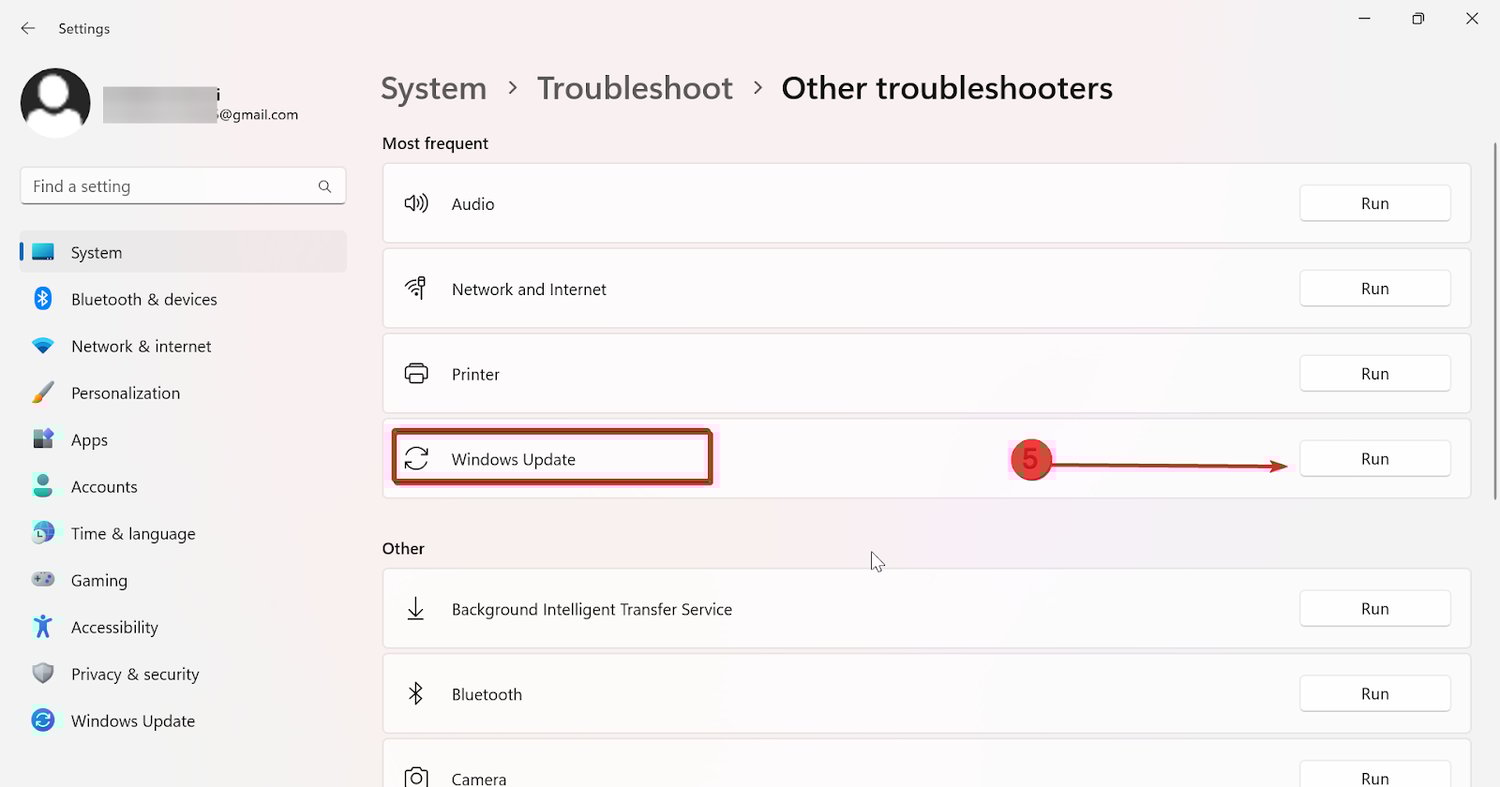
Task: Click the gmail.com account email text
Action: click(x=258, y=114)
